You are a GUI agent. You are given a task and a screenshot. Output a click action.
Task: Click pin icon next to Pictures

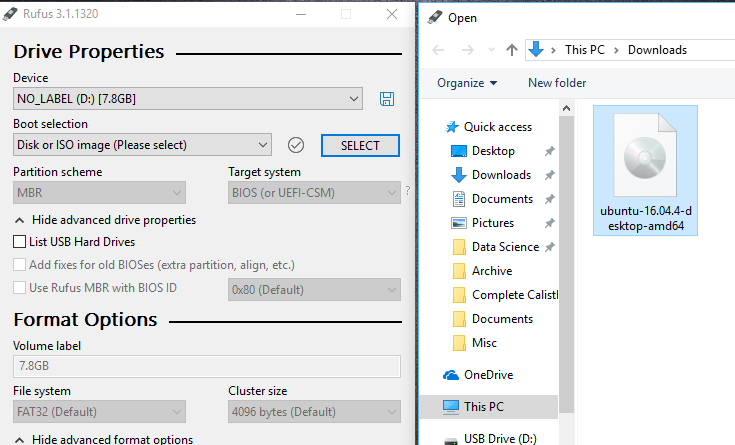pyautogui.click(x=549, y=223)
